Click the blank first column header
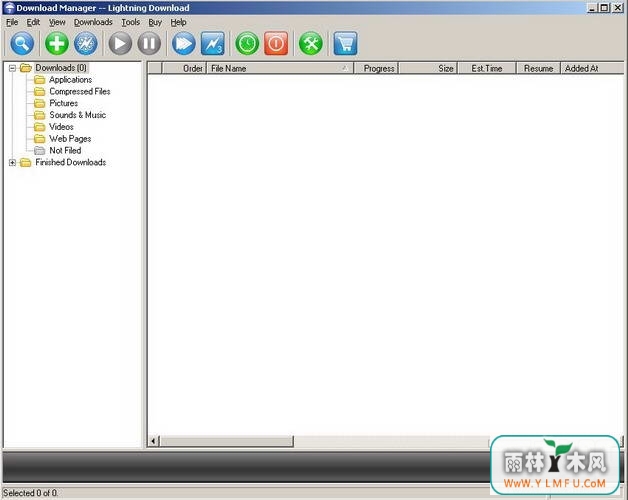This screenshot has width=628, height=500. point(155,69)
